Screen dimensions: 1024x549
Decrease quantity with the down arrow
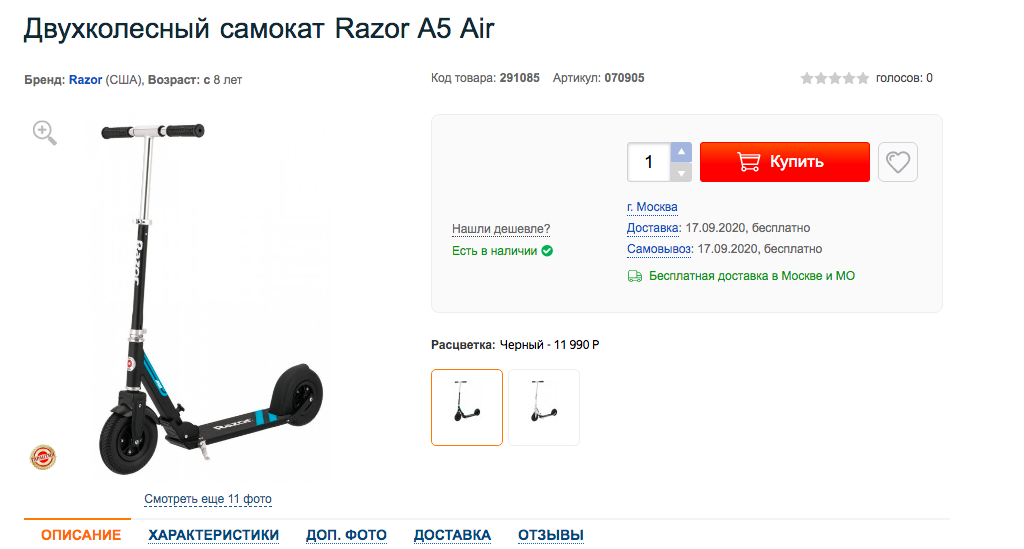(681, 172)
